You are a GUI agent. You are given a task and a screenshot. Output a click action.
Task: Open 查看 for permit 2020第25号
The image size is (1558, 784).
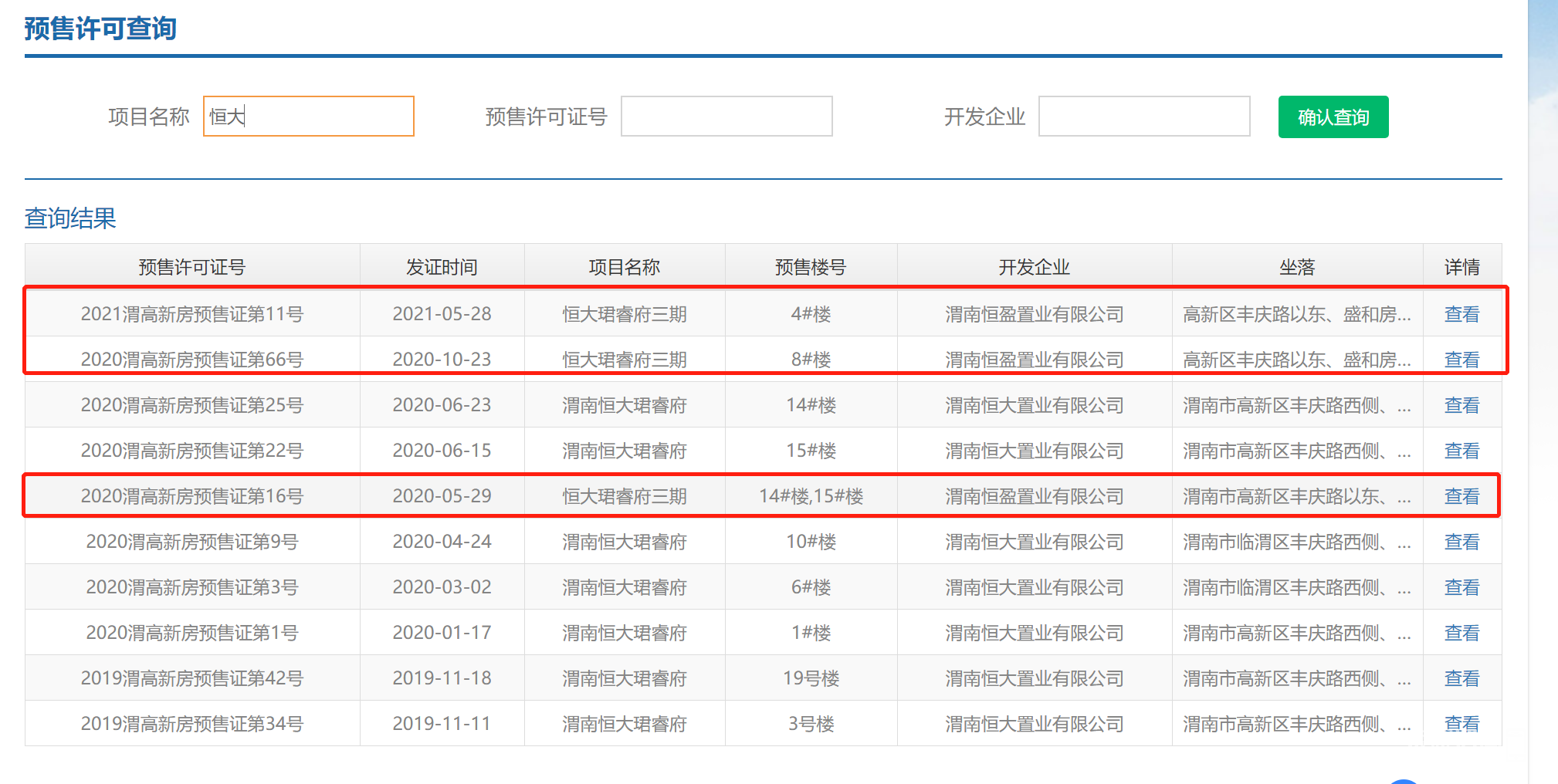1461,405
